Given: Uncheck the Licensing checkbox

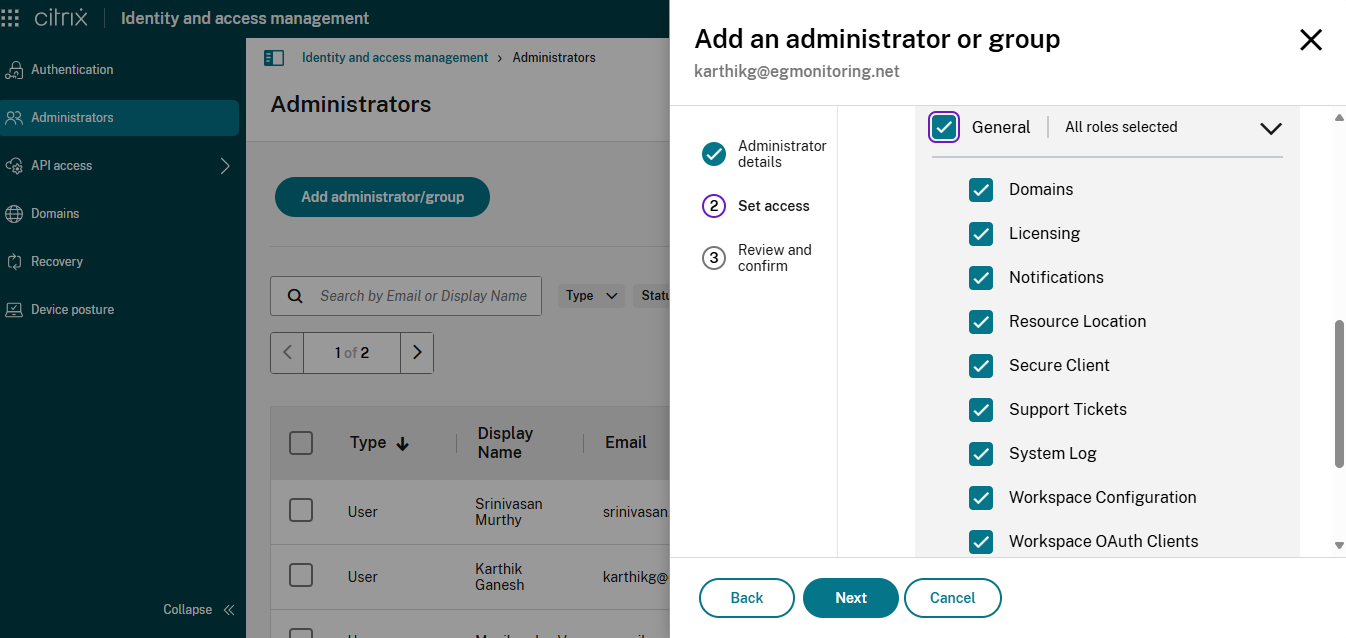Looking at the screenshot, I should click(981, 234).
